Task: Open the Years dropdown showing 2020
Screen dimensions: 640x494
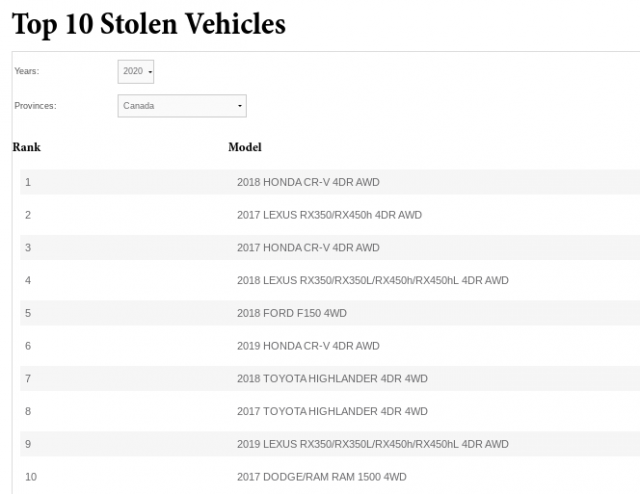Action: (136, 71)
